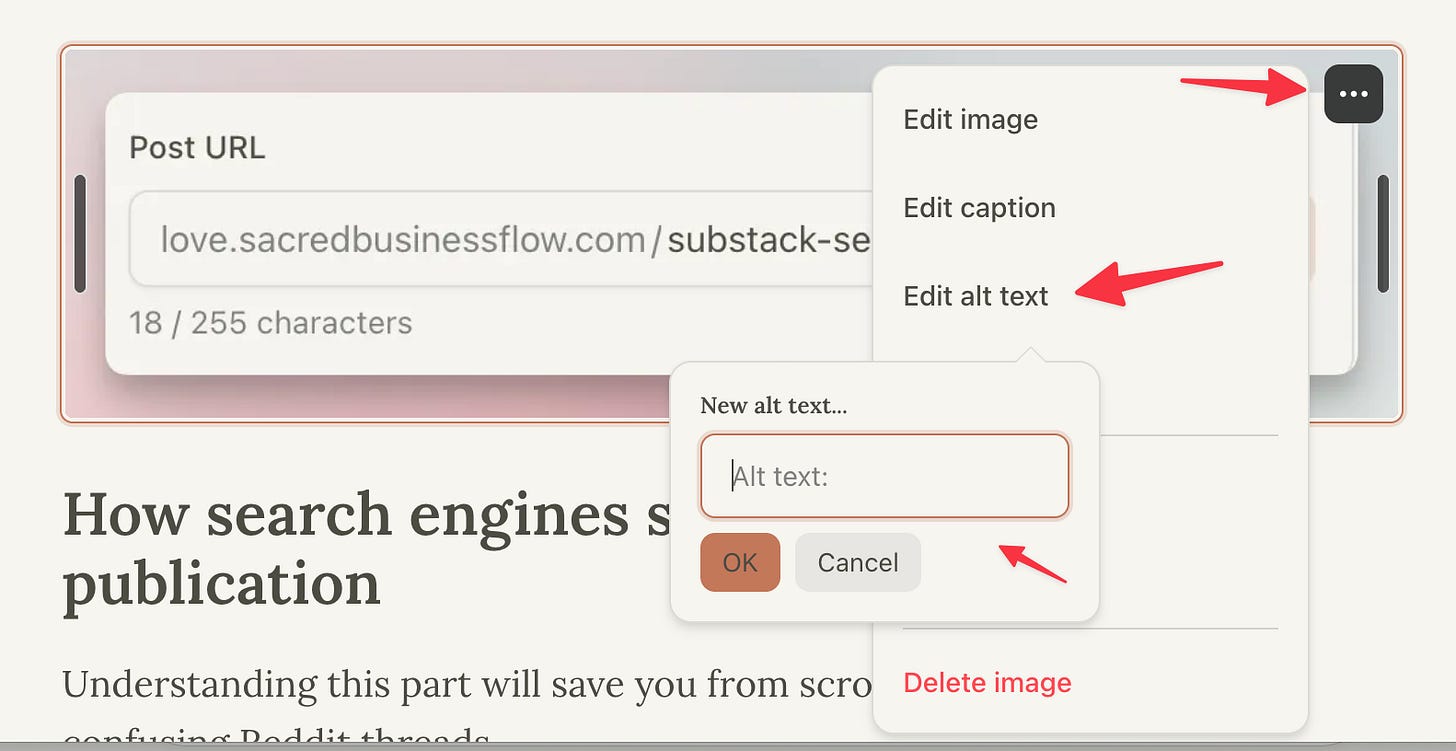
Task: Focus the Alt text input field
Action: point(885,476)
